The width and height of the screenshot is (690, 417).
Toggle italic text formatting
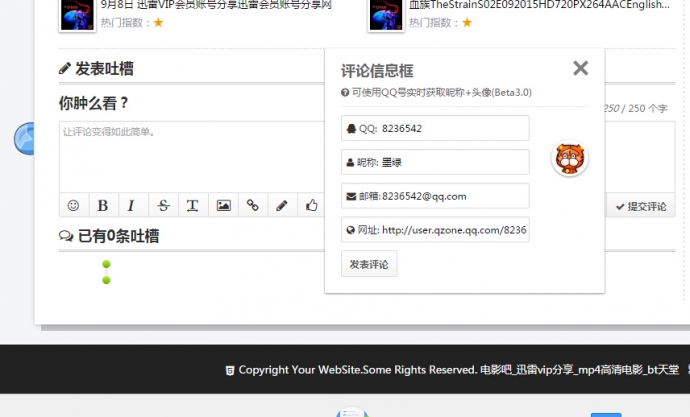(x=131, y=205)
